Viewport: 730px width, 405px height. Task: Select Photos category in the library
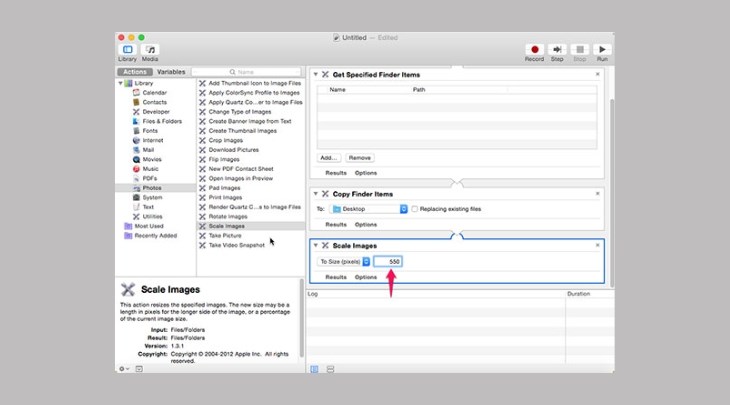[x=153, y=187]
